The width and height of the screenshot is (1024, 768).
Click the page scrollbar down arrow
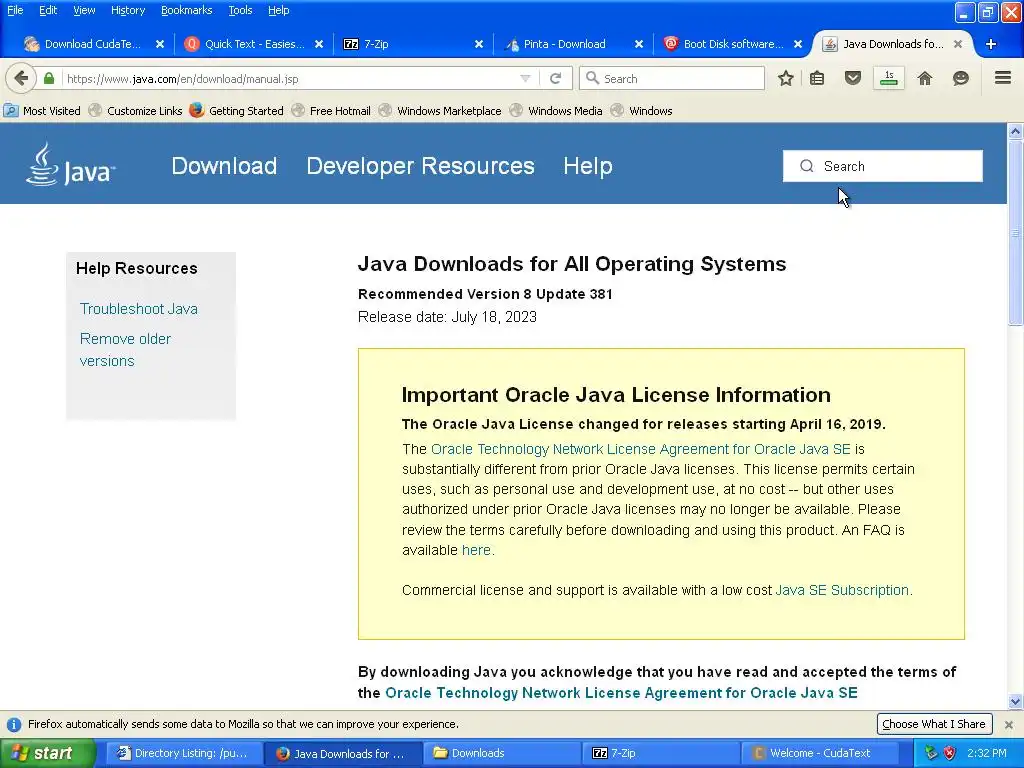pos(1015,702)
